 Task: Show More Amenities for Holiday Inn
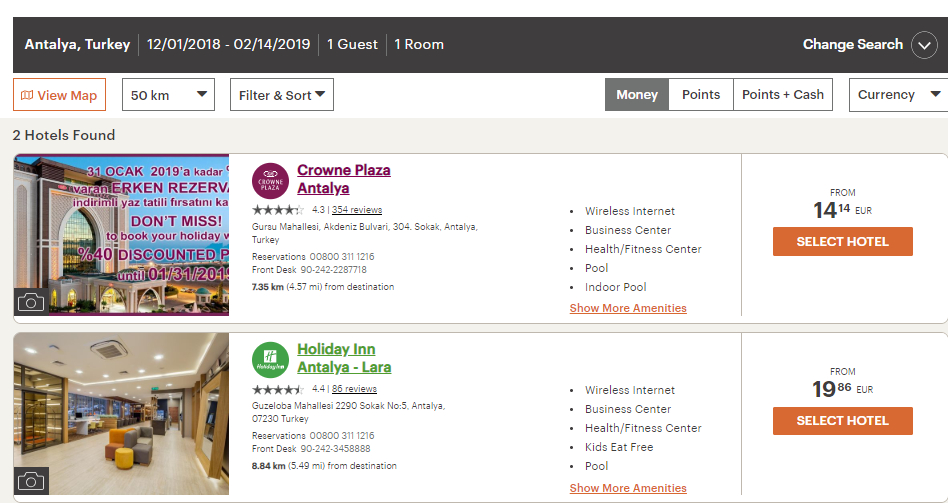click(628, 488)
